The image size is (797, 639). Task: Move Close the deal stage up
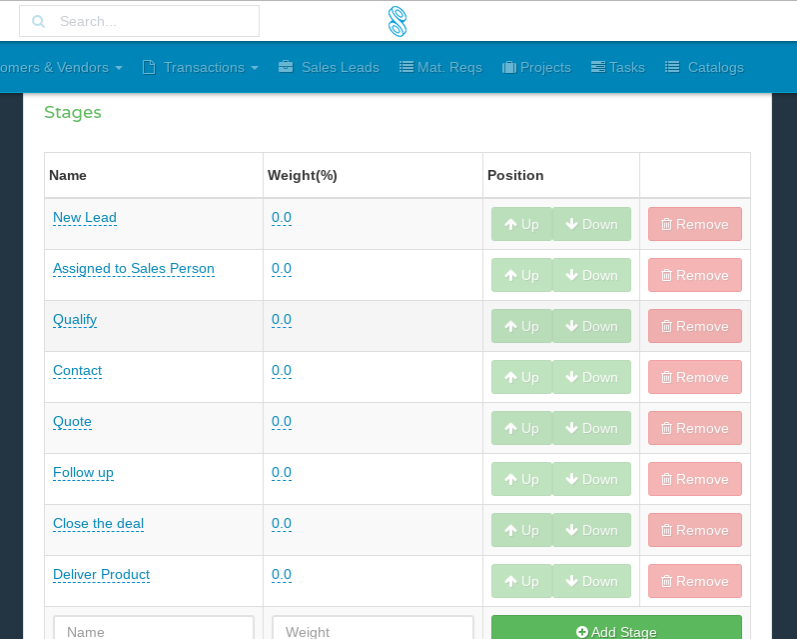coord(521,530)
